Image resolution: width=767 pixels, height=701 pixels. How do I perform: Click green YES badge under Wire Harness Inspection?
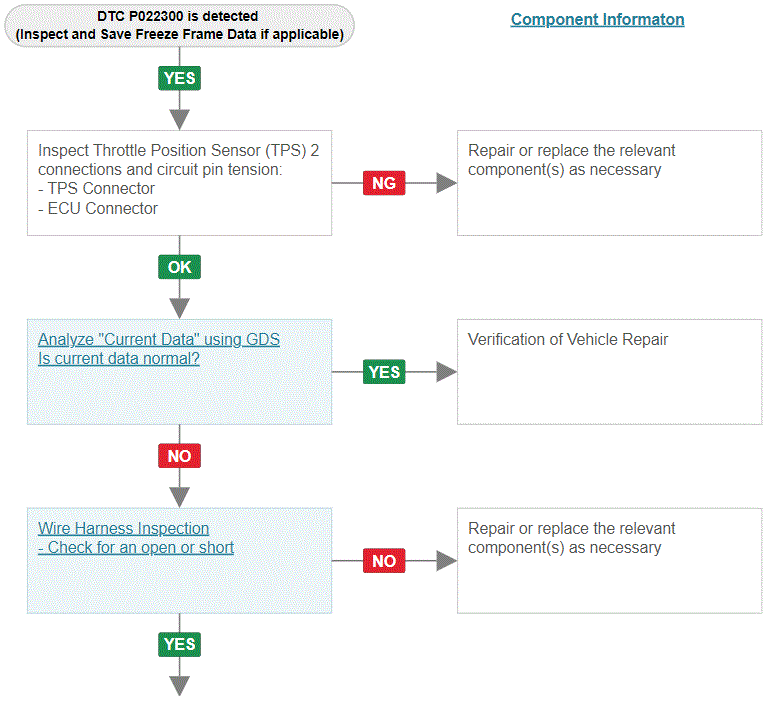pos(179,644)
